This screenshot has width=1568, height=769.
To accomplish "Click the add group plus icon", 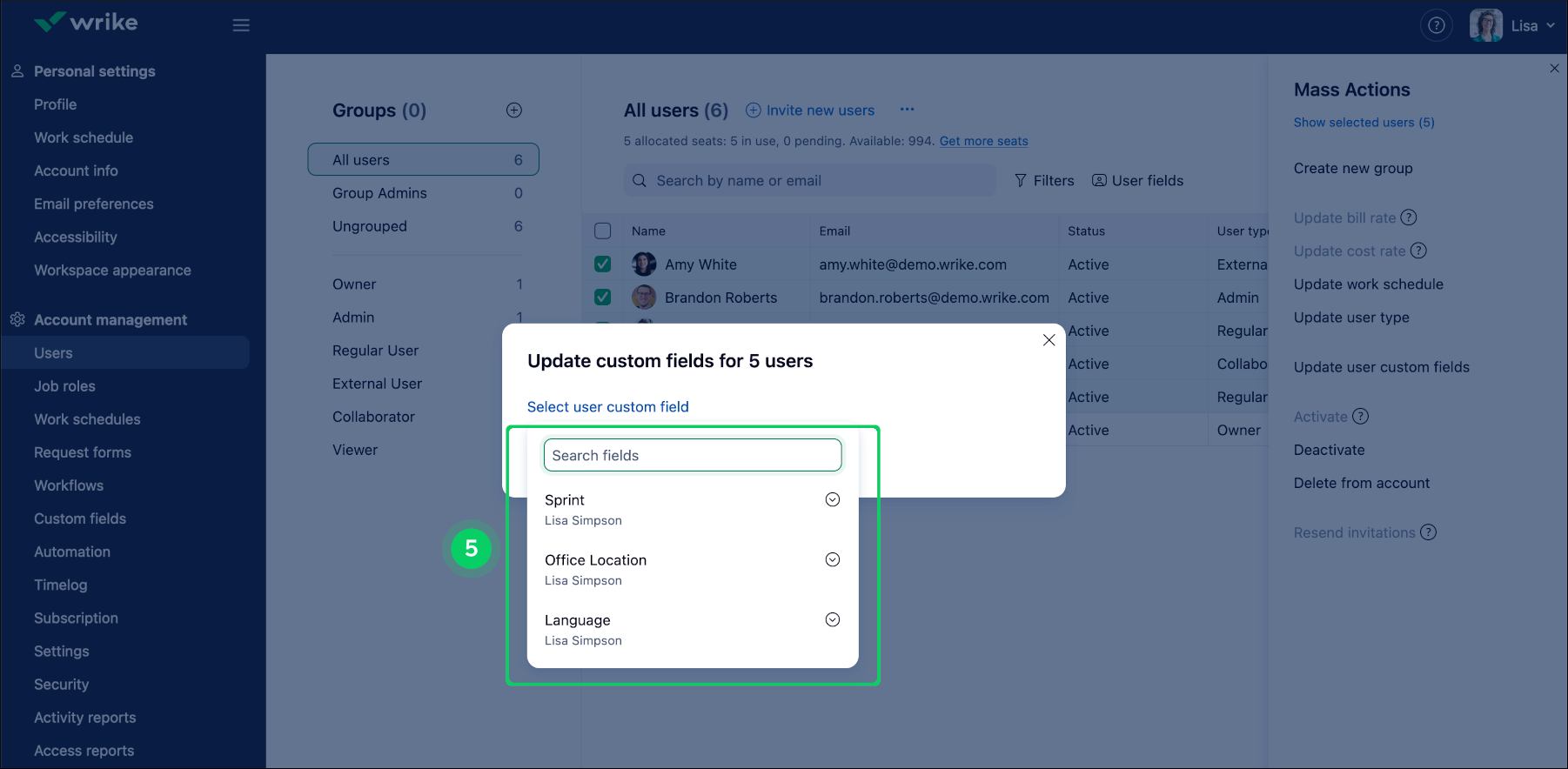I will [x=514, y=110].
